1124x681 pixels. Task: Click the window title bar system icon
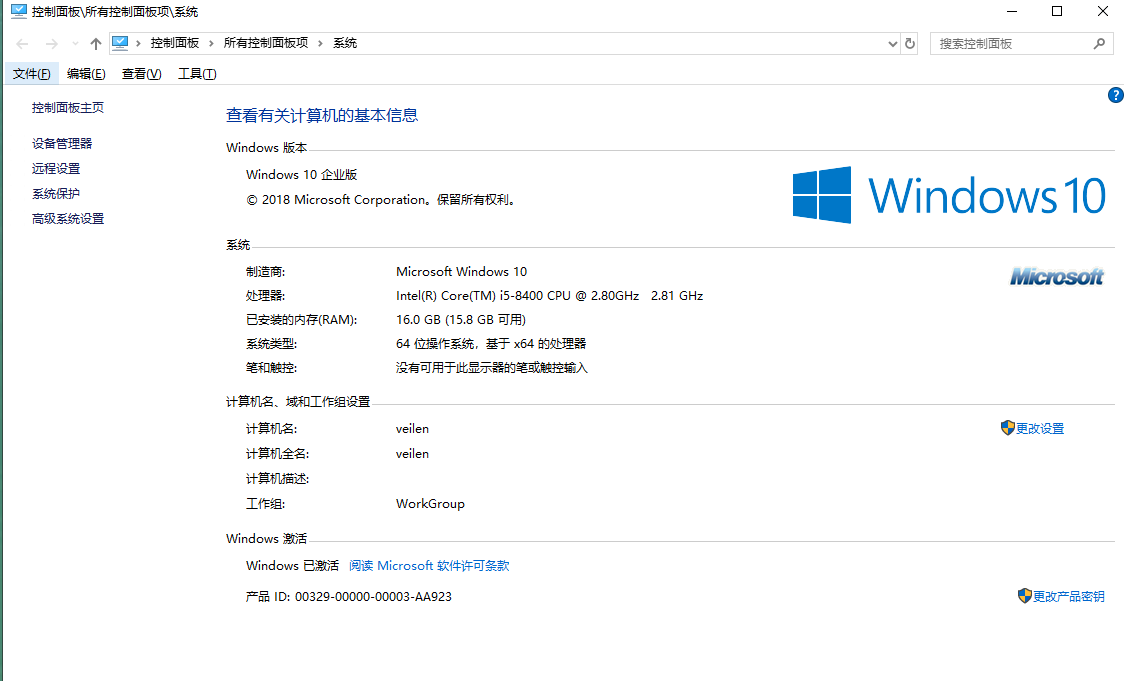coord(19,11)
